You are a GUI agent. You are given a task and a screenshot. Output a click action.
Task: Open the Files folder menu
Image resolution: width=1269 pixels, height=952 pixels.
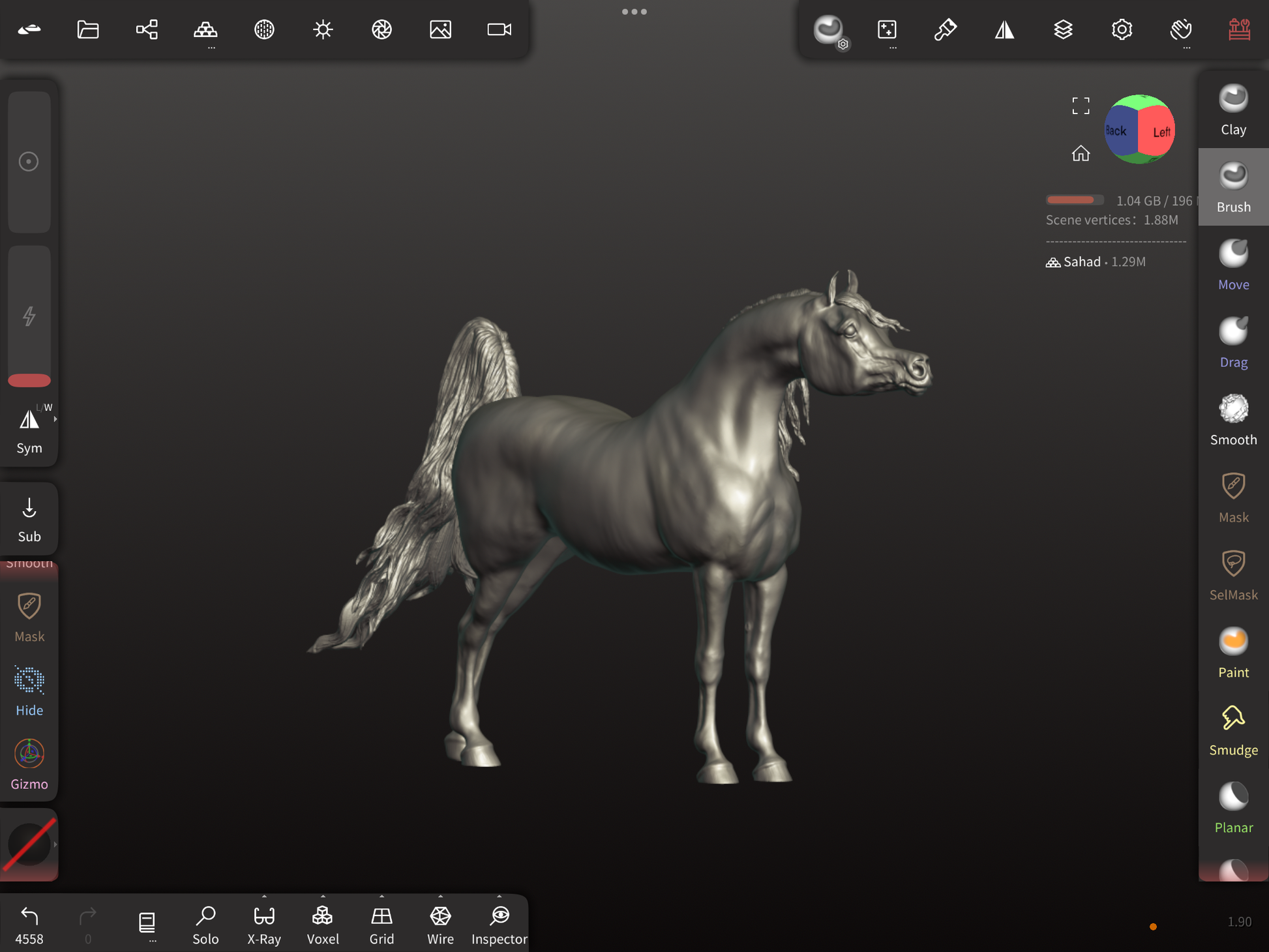(x=88, y=29)
